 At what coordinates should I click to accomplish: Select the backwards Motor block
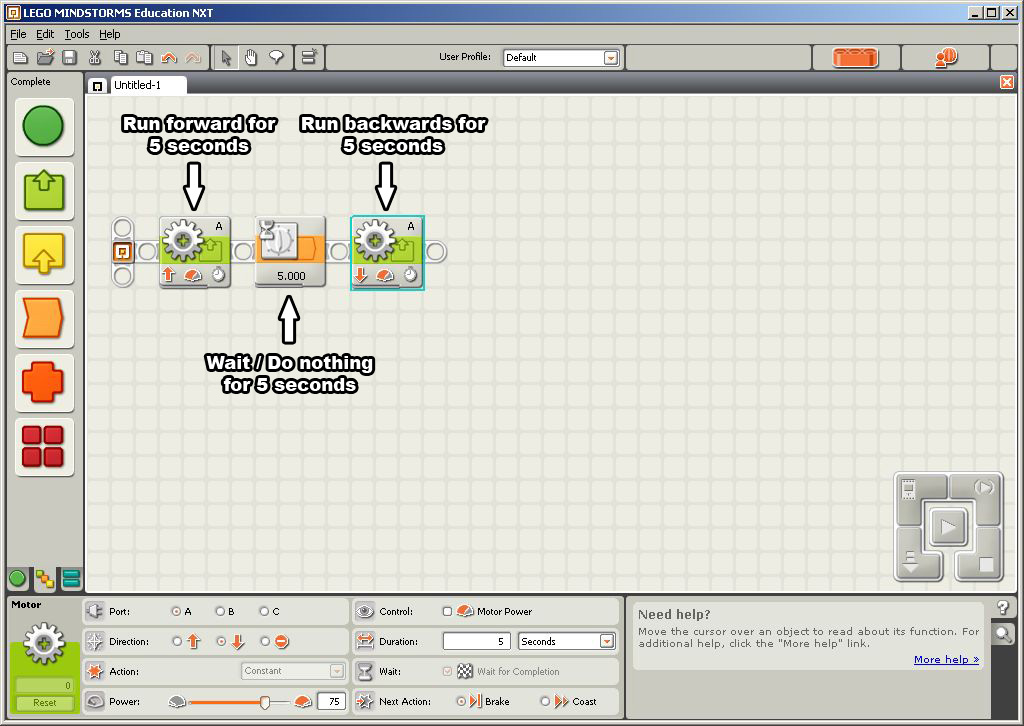[387, 252]
